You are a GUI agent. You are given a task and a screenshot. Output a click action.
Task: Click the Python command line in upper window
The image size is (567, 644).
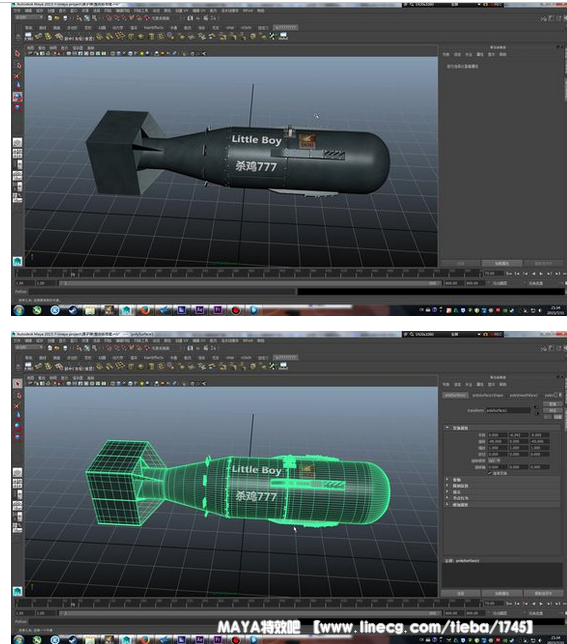[x=162, y=292]
